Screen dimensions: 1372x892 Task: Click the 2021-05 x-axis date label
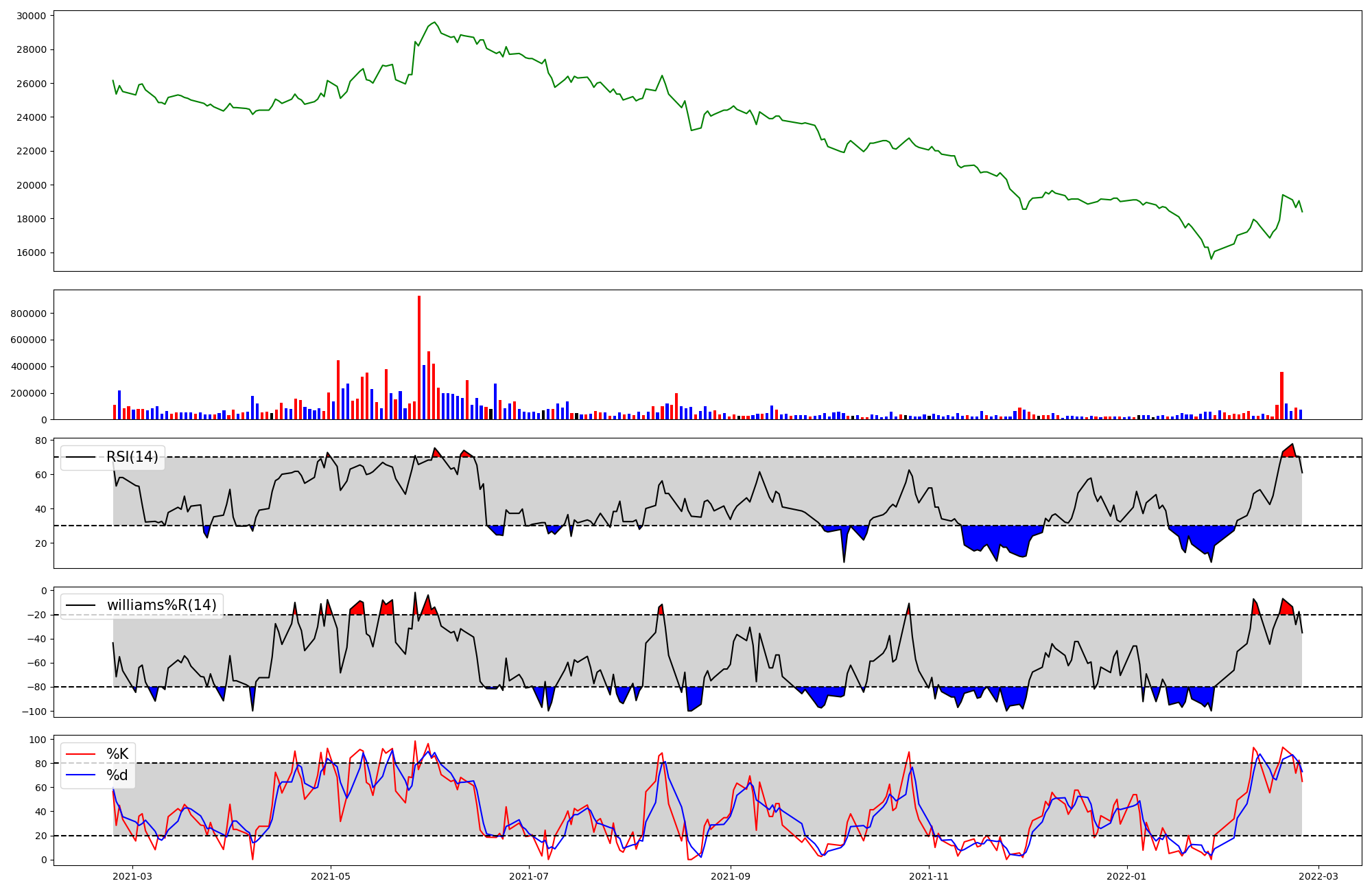click(331, 876)
